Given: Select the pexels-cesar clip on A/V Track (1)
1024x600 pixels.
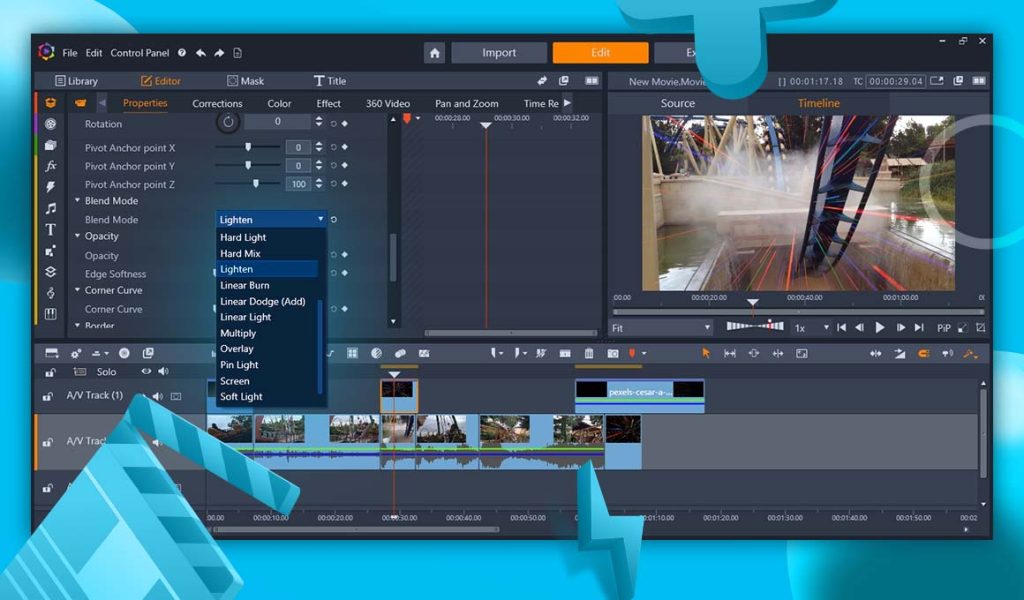Looking at the screenshot, I should pos(639,396).
